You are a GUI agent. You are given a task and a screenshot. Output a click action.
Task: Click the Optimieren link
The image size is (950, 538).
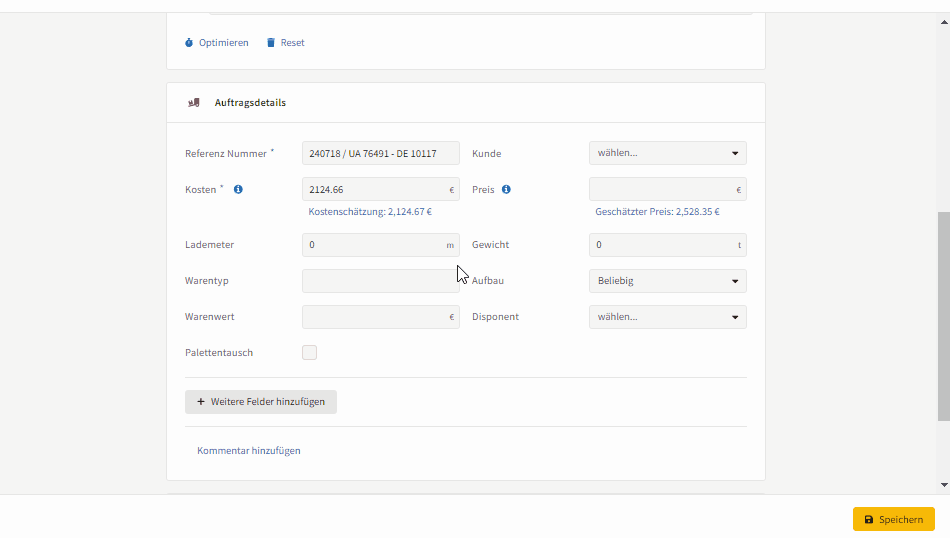[216, 42]
